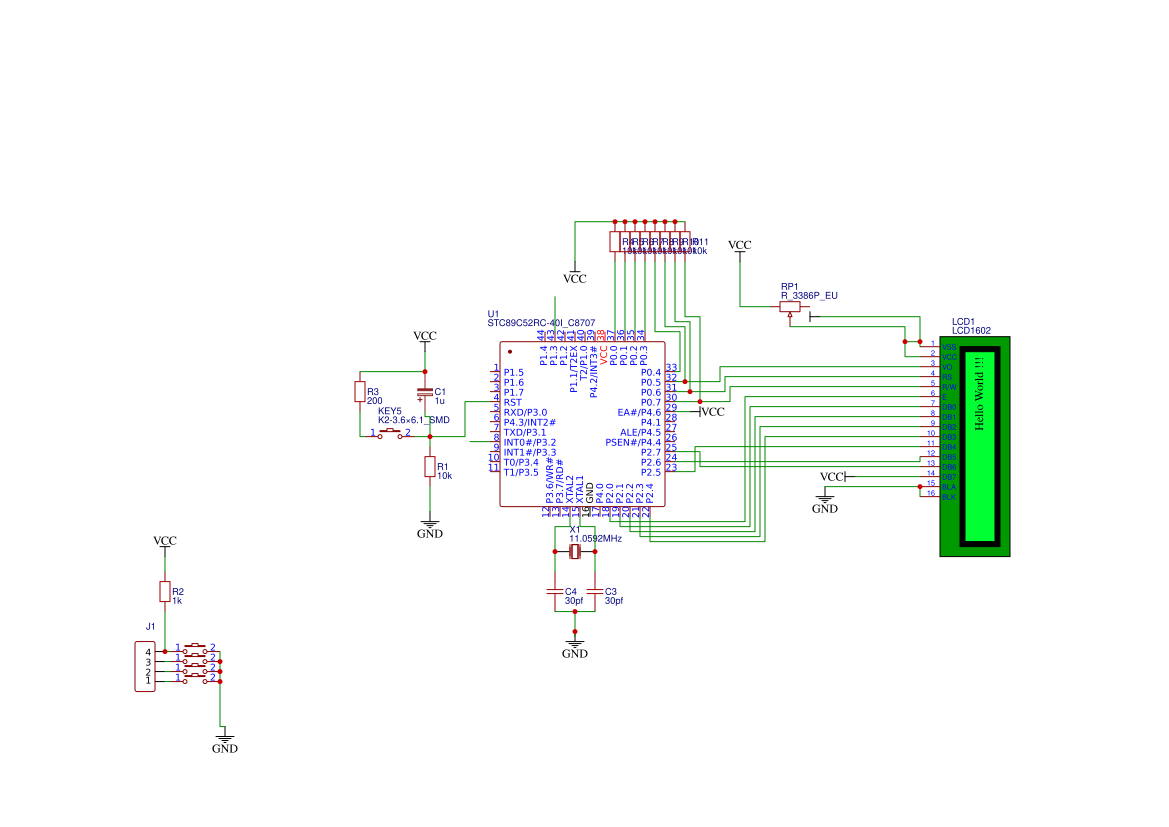Select the R3 200 ohm resistor symbol
Screen dimensions: 1169x827
coord(359,392)
